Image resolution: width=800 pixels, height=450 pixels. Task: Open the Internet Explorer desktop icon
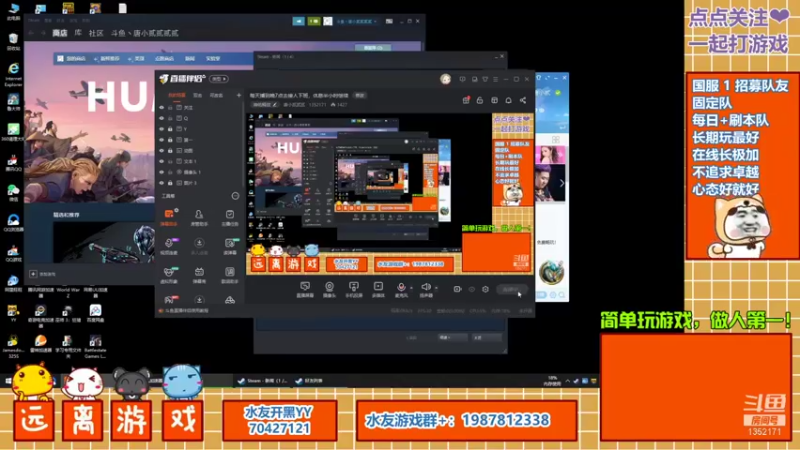coord(13,73)
